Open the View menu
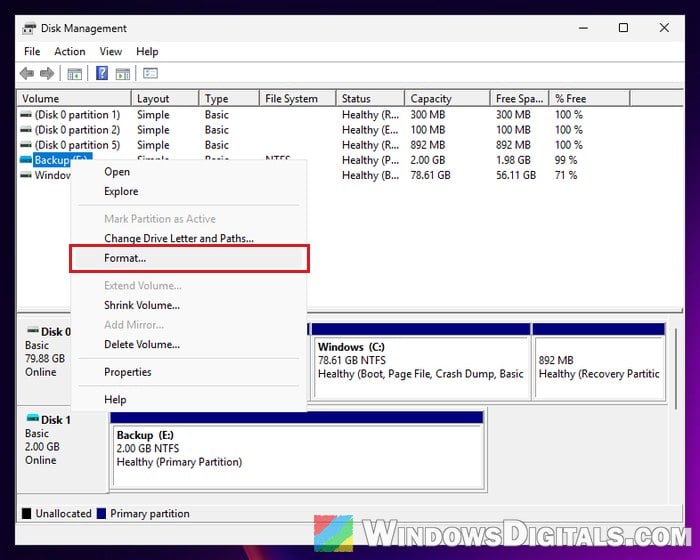700x560 pixels. click(111, 51)
